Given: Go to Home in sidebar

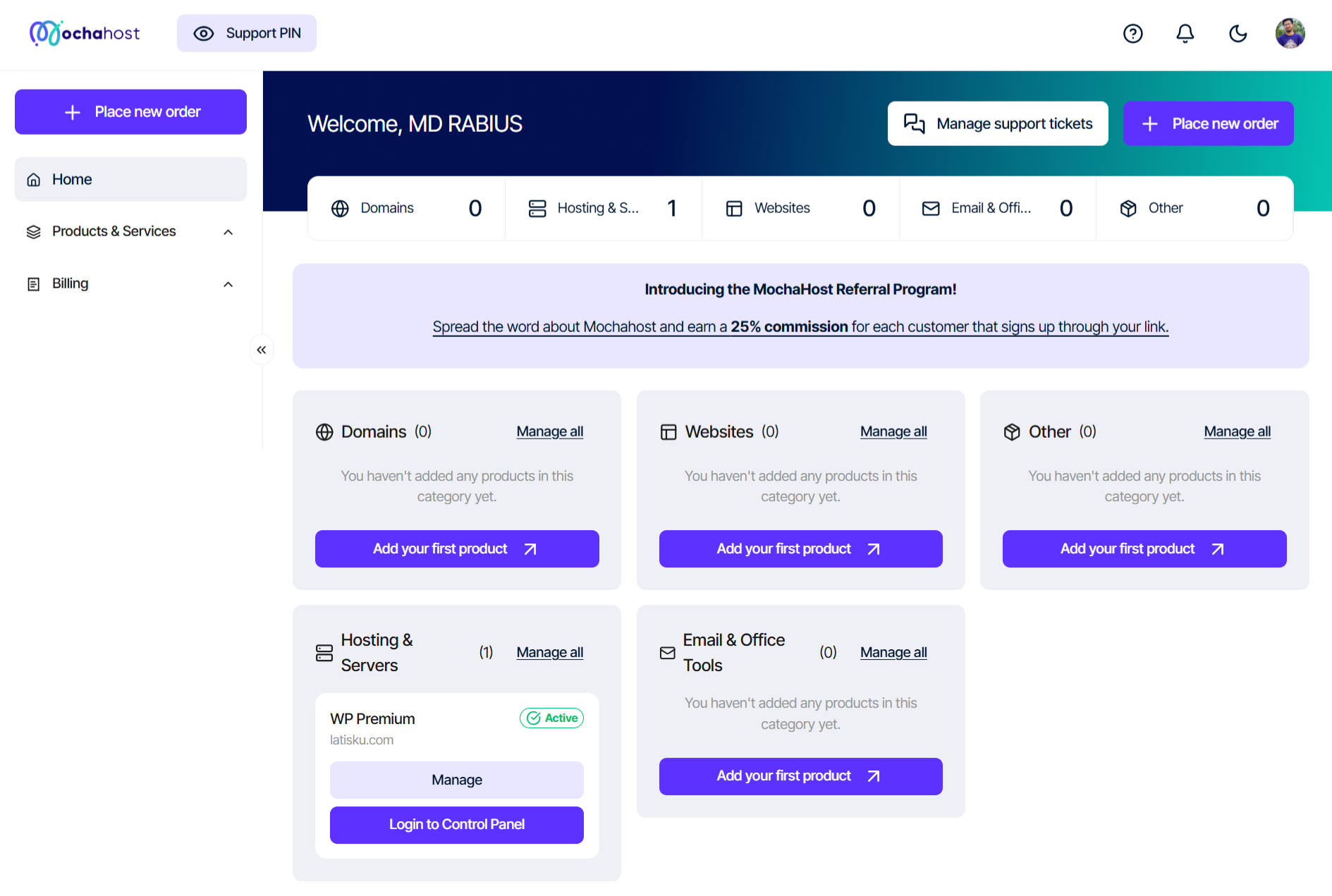Looking at the screenshot, I should pos(130,179).
